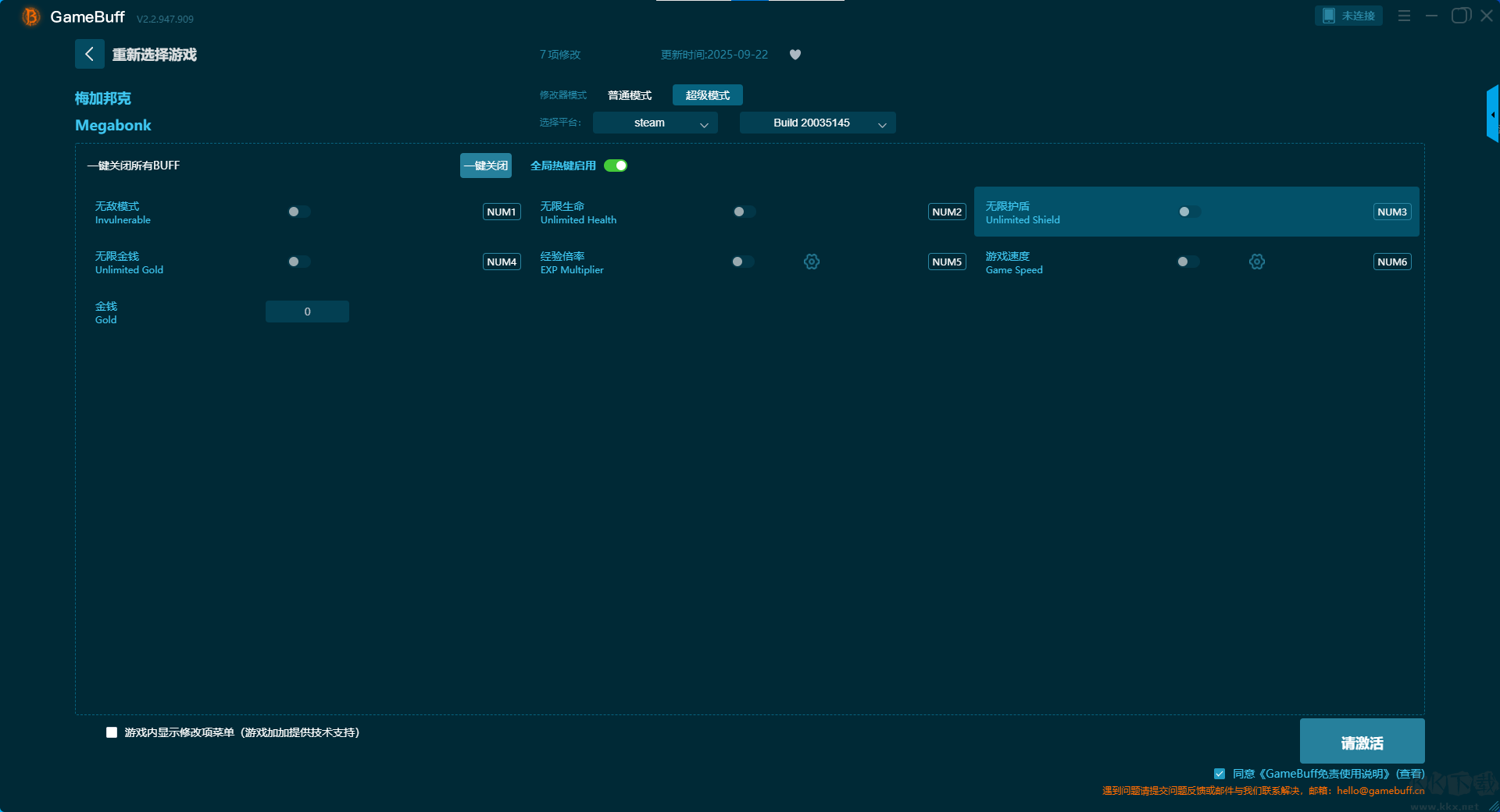1500x812 pixels.
Task: Click the back arrow to reselect game
Action: 89,54
